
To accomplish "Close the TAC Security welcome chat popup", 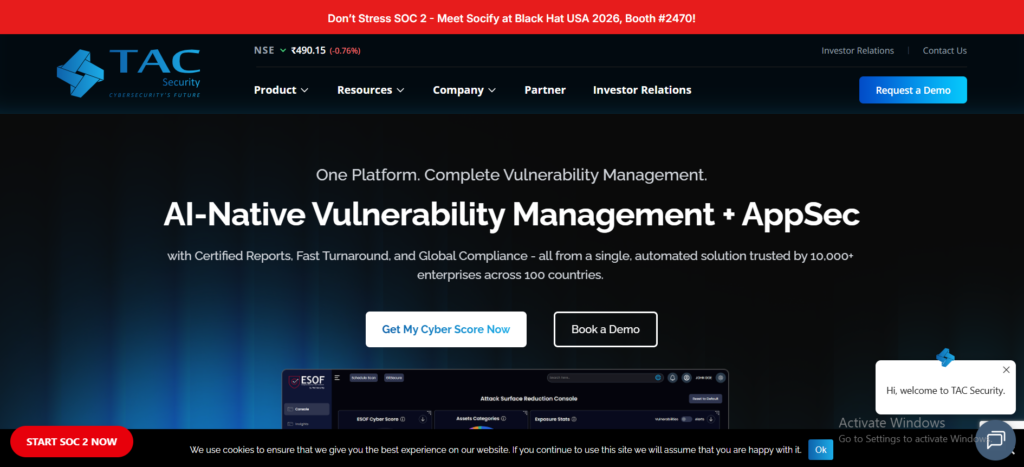I will click(1006, 370).
